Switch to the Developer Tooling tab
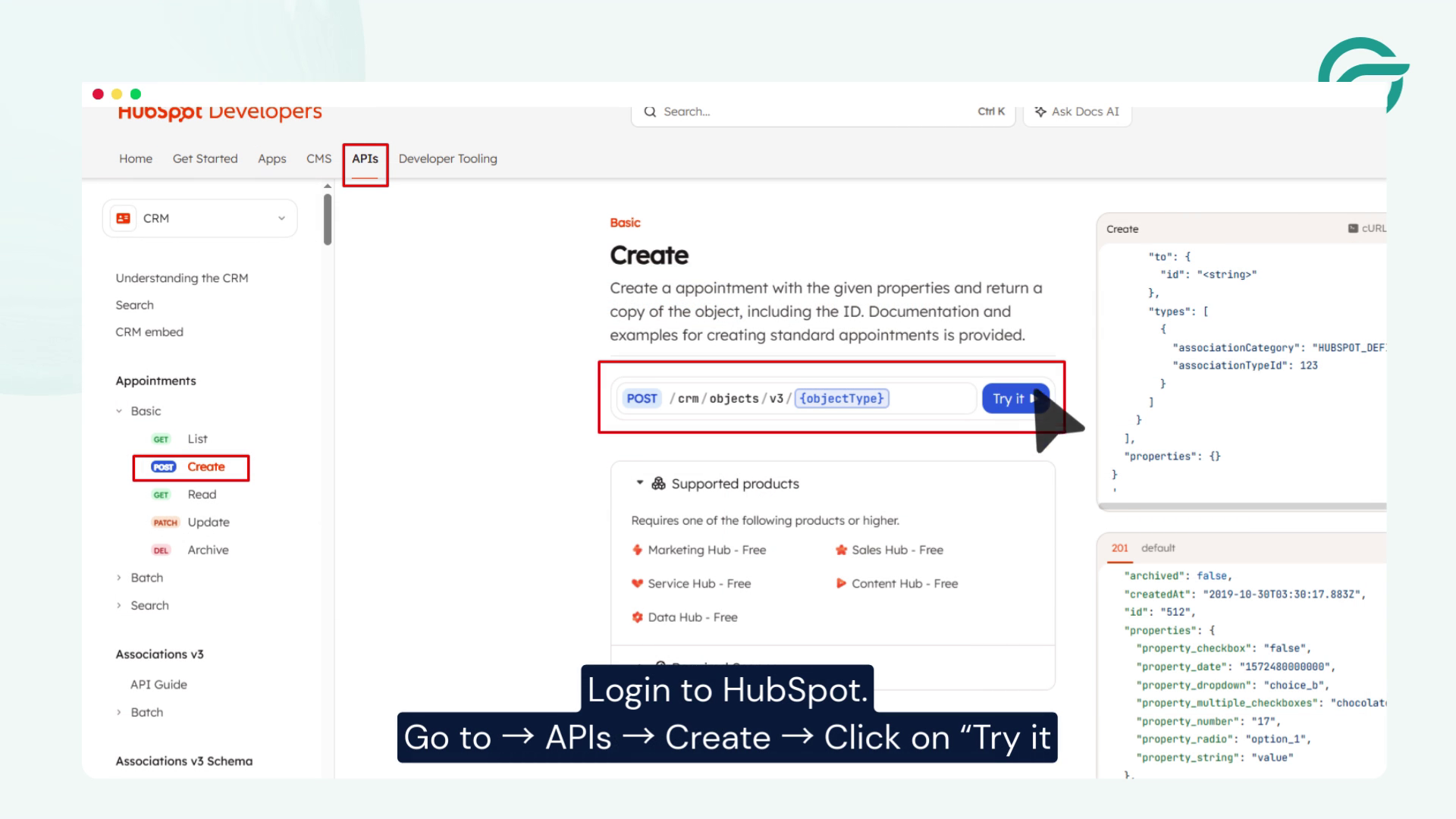The image size is (1456, 819). 447,158
